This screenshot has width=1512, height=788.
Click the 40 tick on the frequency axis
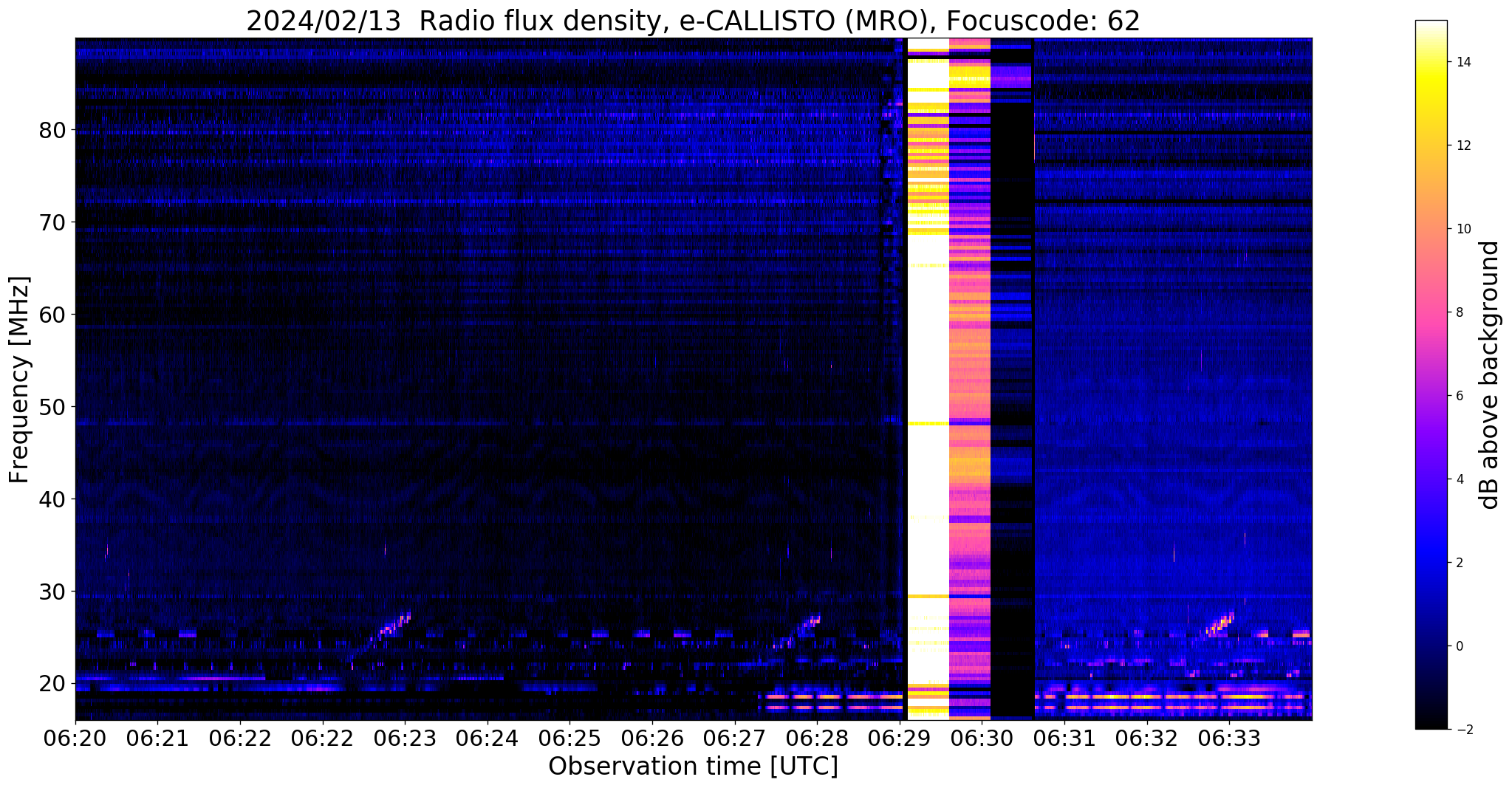(x=52, y=499)
